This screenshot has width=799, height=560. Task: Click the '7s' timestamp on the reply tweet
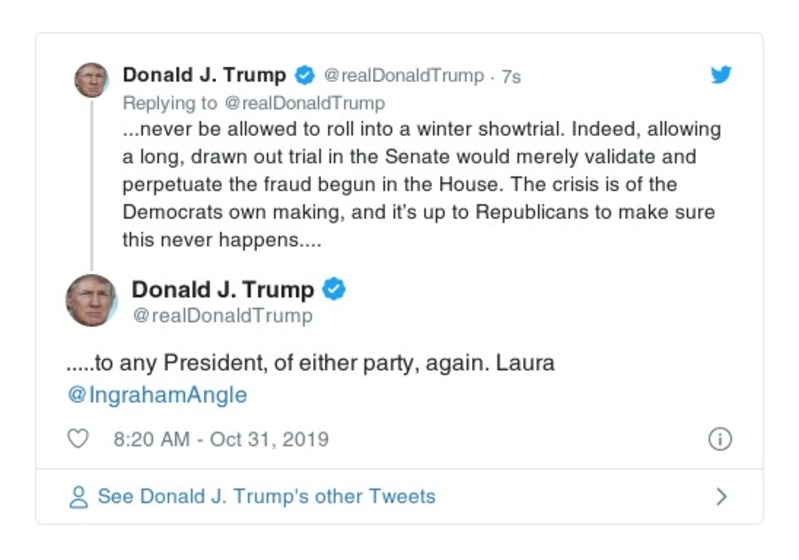coord(510,77)
